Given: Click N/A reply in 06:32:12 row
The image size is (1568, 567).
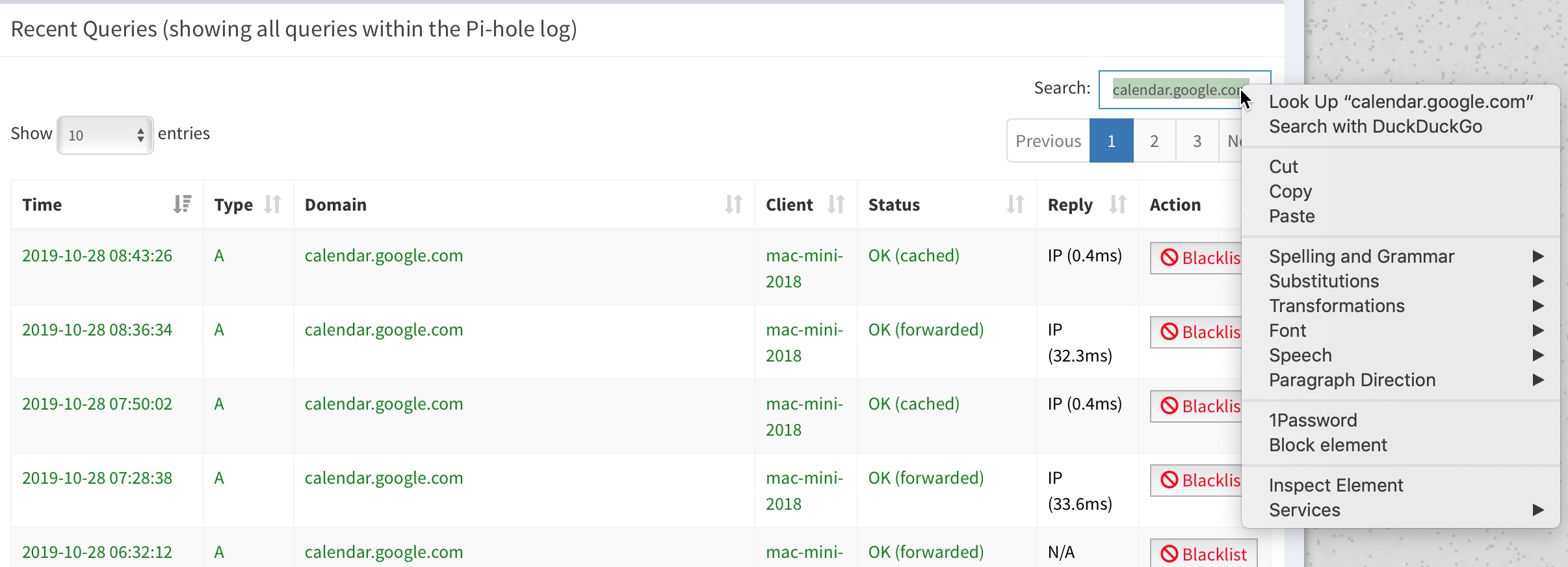Looking at the screenshot, I should (x=1061, y=552).
